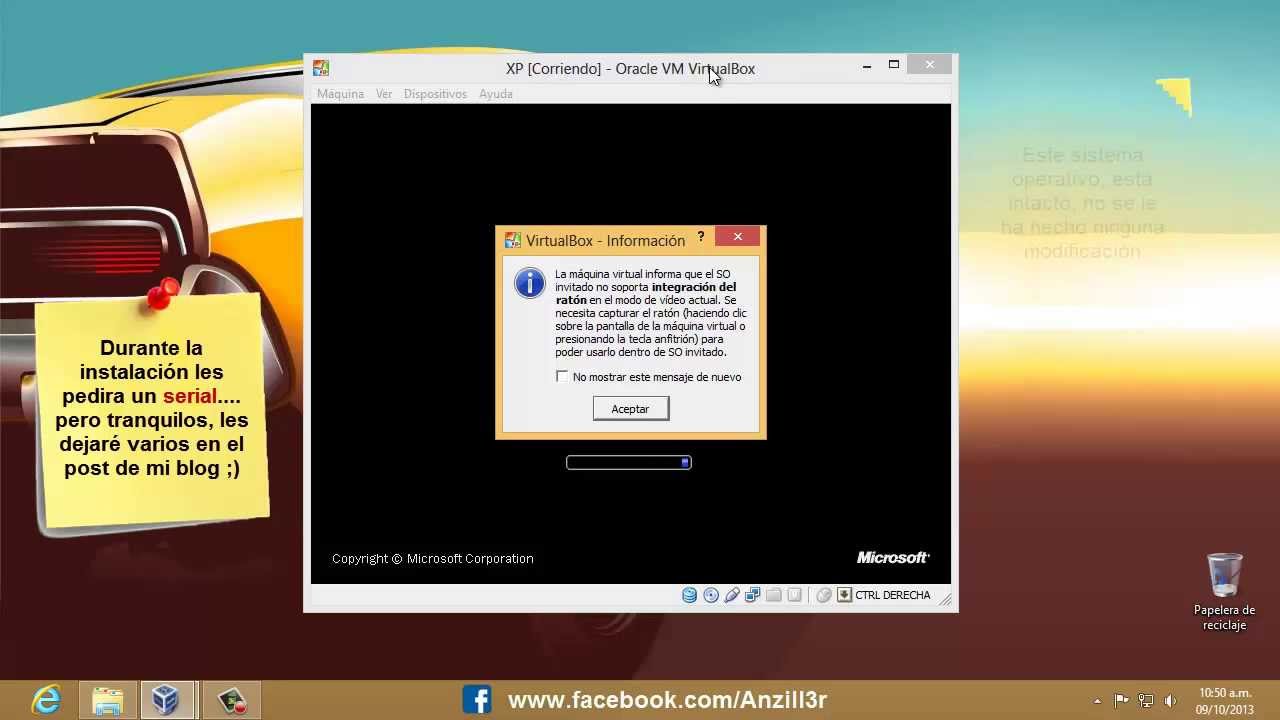Click the Información dialog title icon

513,240
